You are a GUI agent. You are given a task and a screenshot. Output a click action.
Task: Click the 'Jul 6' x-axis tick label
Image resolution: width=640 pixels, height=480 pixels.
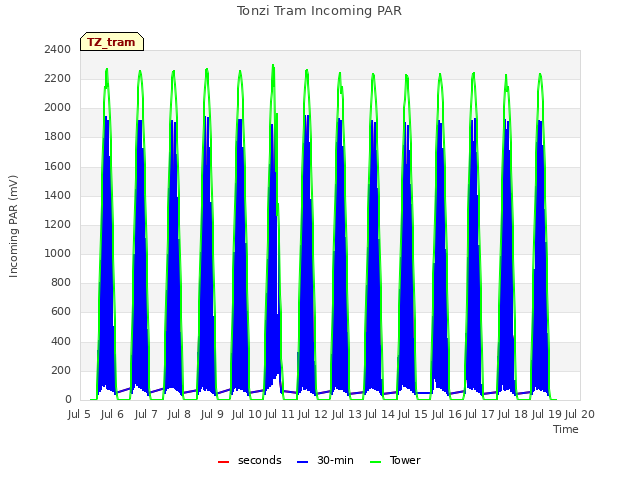point(112,414)
